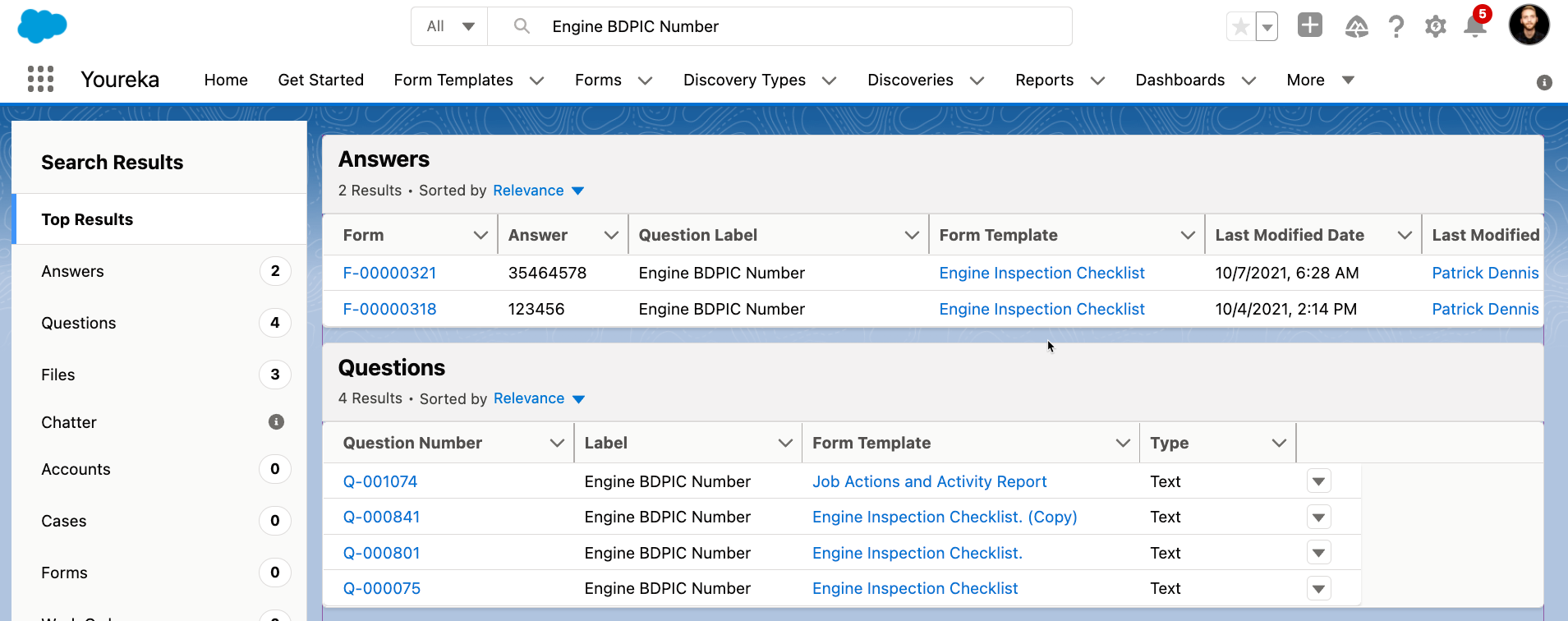Open Type column header menu chevron
Viewport: 1568px width, 621px height.
1279,443
